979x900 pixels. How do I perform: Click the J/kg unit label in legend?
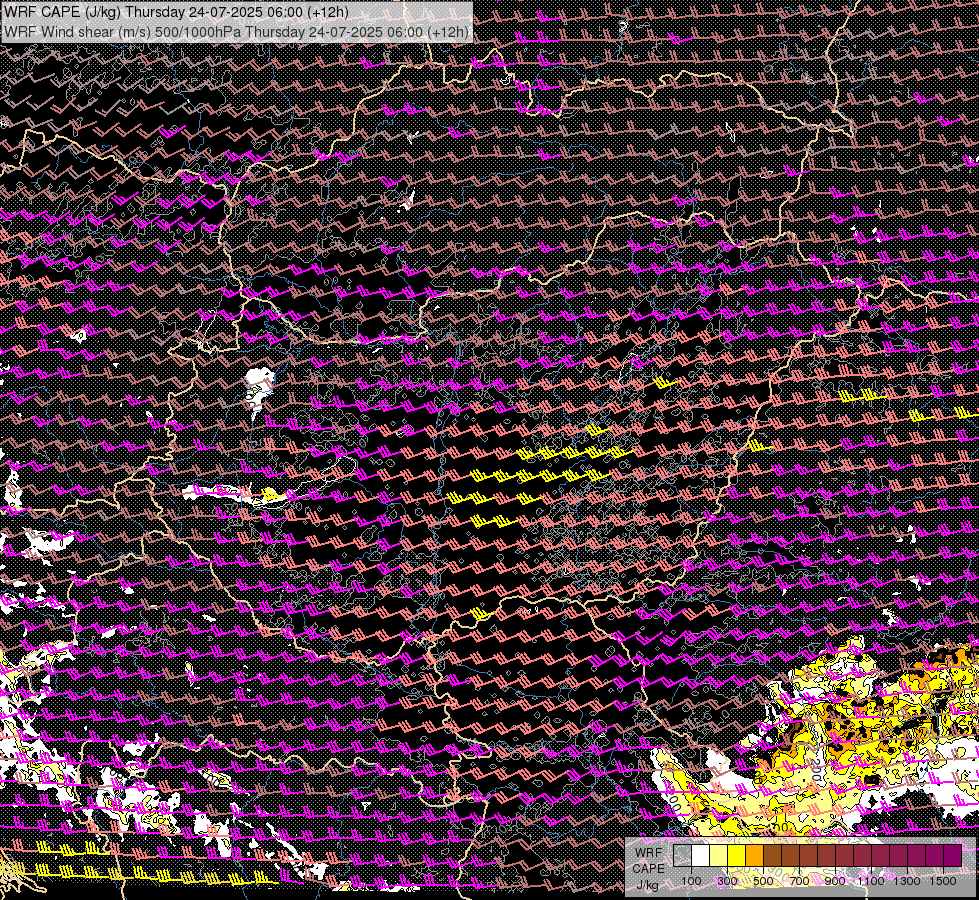tap(648, 885)
